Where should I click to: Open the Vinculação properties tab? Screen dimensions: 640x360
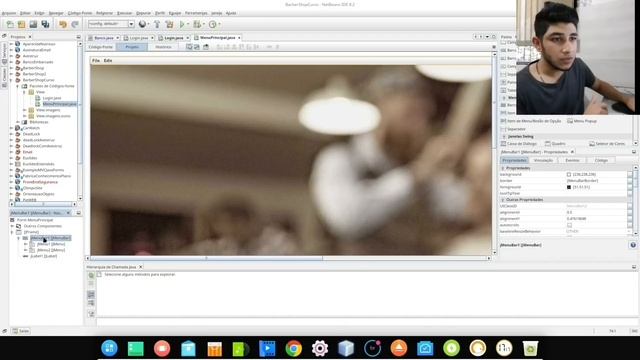pos(543,160)
